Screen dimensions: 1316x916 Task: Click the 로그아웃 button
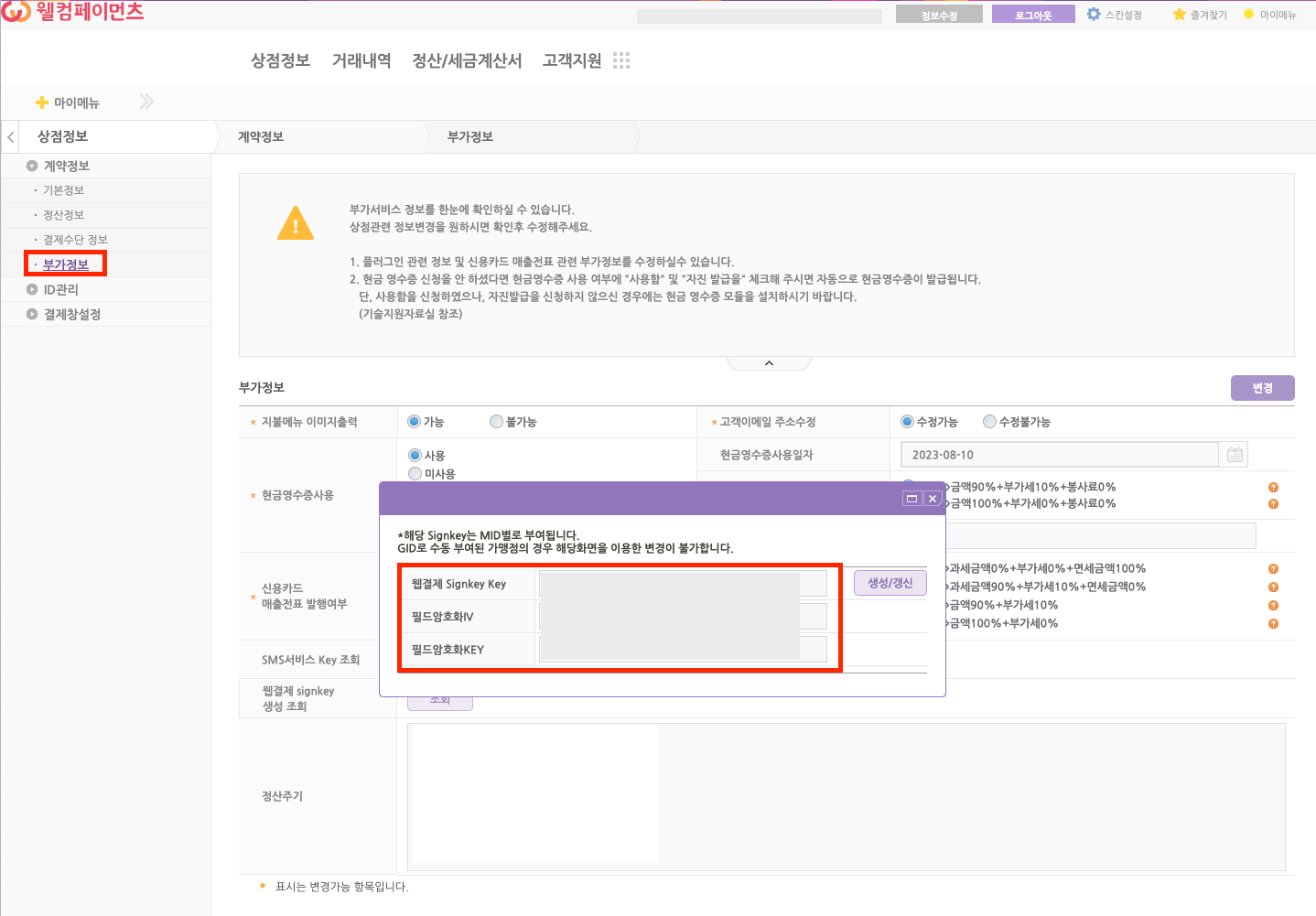1033,15
